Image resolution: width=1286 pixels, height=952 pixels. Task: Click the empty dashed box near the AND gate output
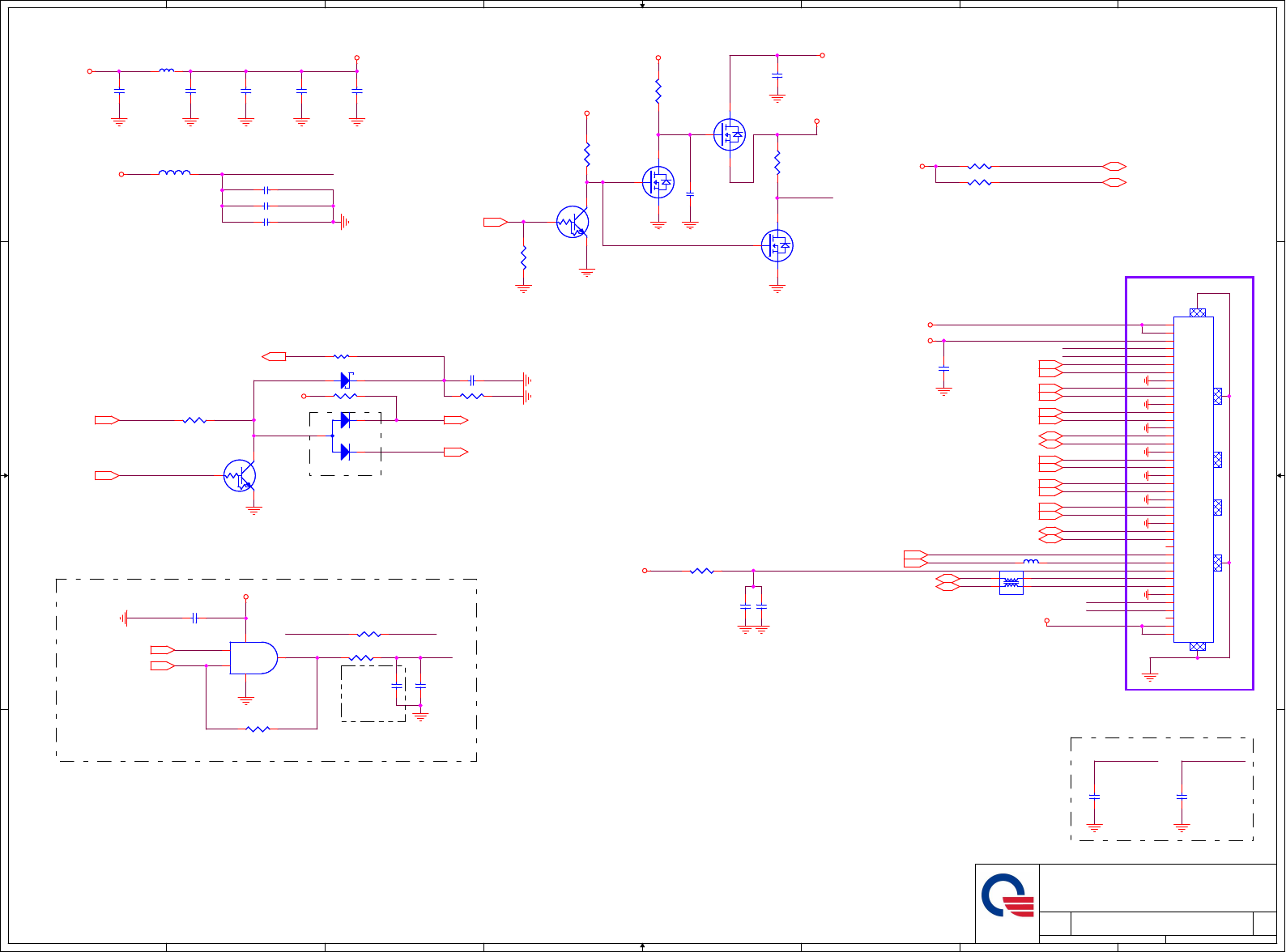pos(373,694)
